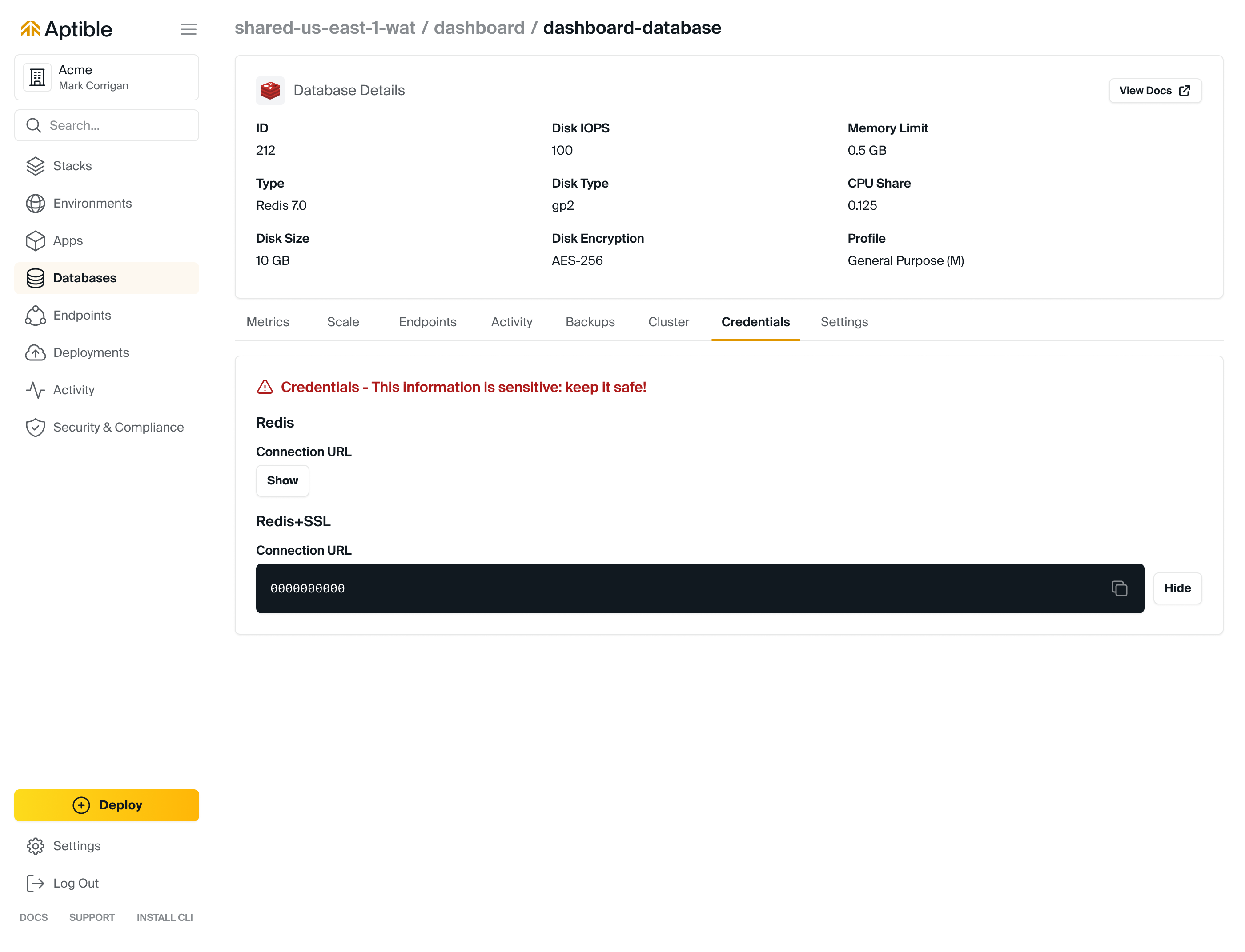Image resolution: width=1245 pixels, height=952 pixels.
Task: Open the database Settings tab
Action: pos(843,322)
